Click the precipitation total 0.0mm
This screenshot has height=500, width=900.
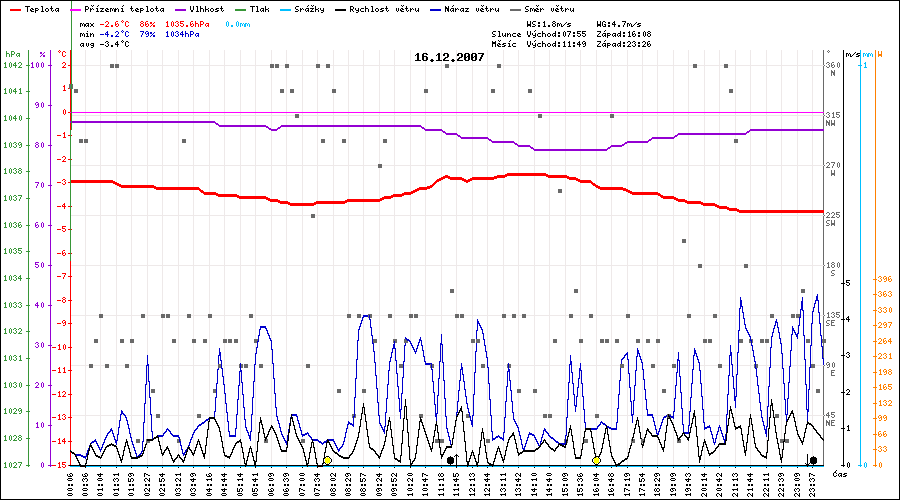point(238,24)
